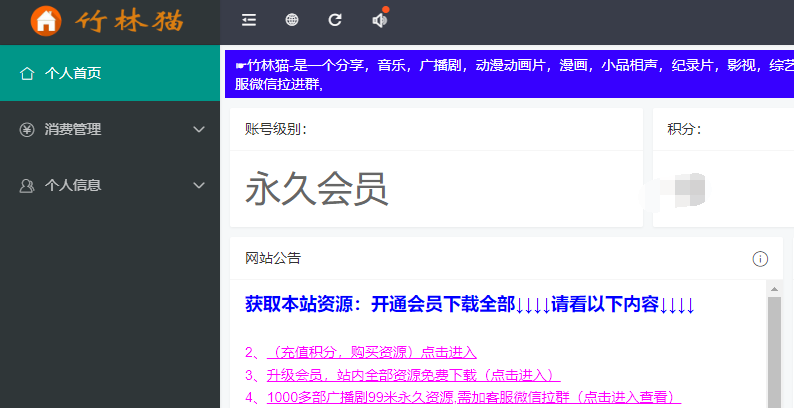This screenshot has height=408, width=794.
Task: Open the 个人信息 menu
Action: [x=110, y=185]
